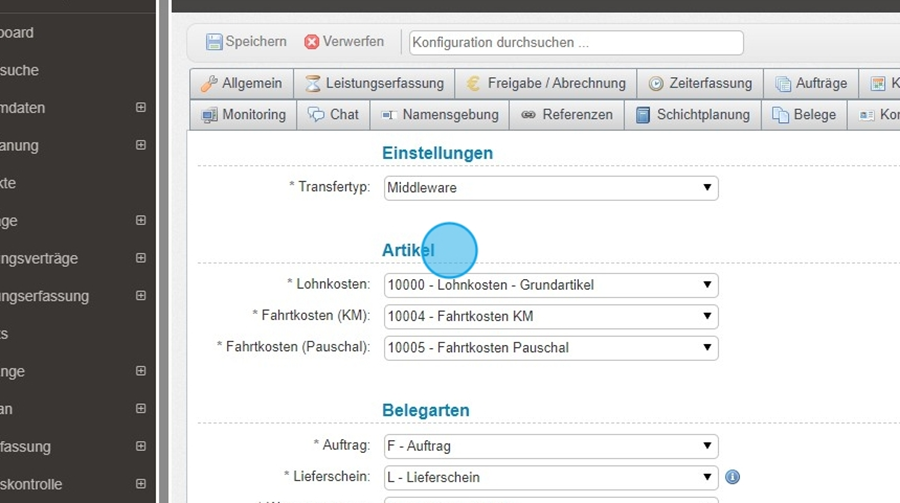The width and height of the screenshot is (900, 503).
Task: Open the Fahrtkosten (Pauschal) dropdown
Action: [551, 348]
